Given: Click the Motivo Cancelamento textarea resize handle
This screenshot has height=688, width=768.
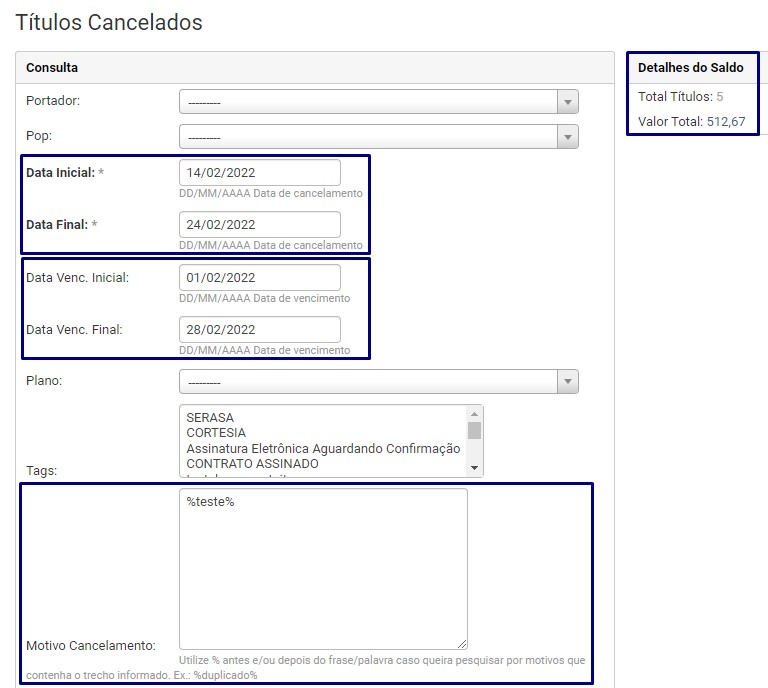Looking at the screenshot, I should click(x=462, y=644).
